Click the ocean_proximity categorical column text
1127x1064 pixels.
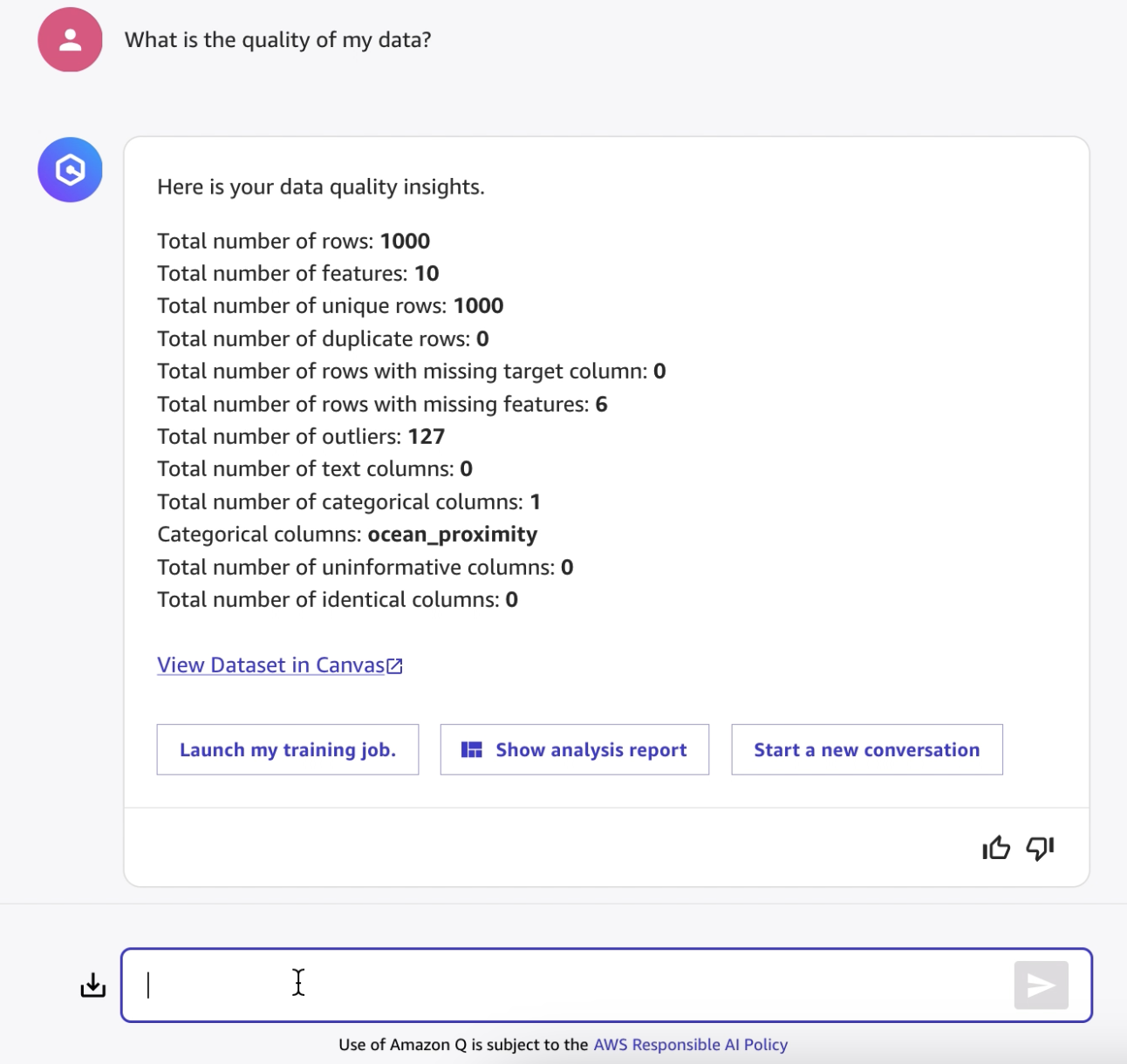coord(453,535)
